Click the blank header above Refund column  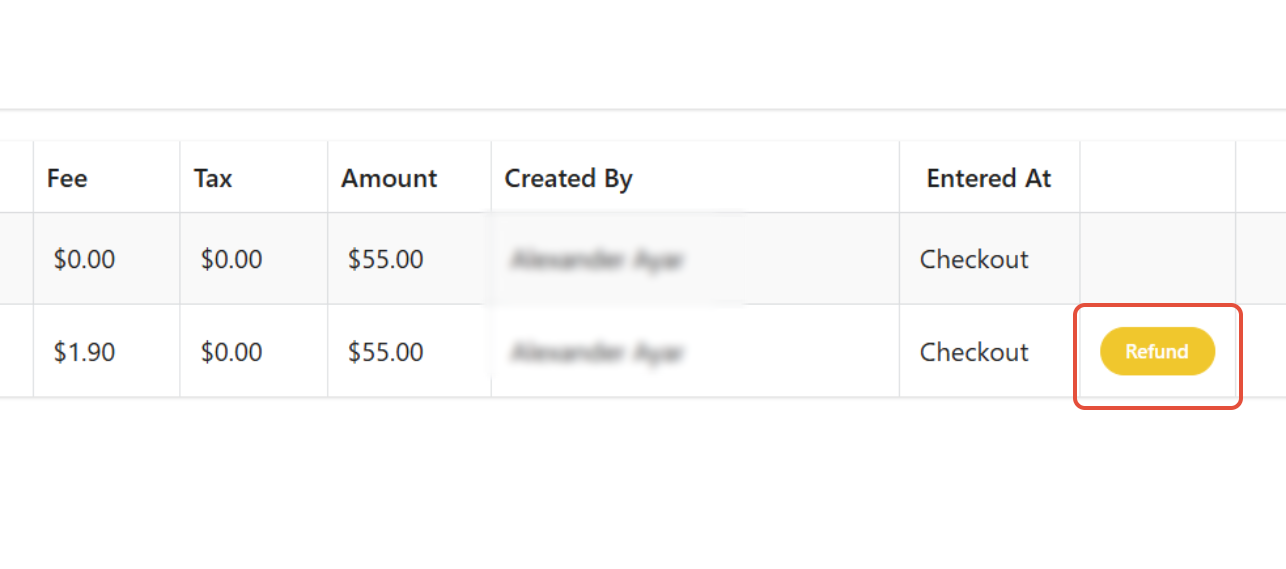(x=1158, y=178)
